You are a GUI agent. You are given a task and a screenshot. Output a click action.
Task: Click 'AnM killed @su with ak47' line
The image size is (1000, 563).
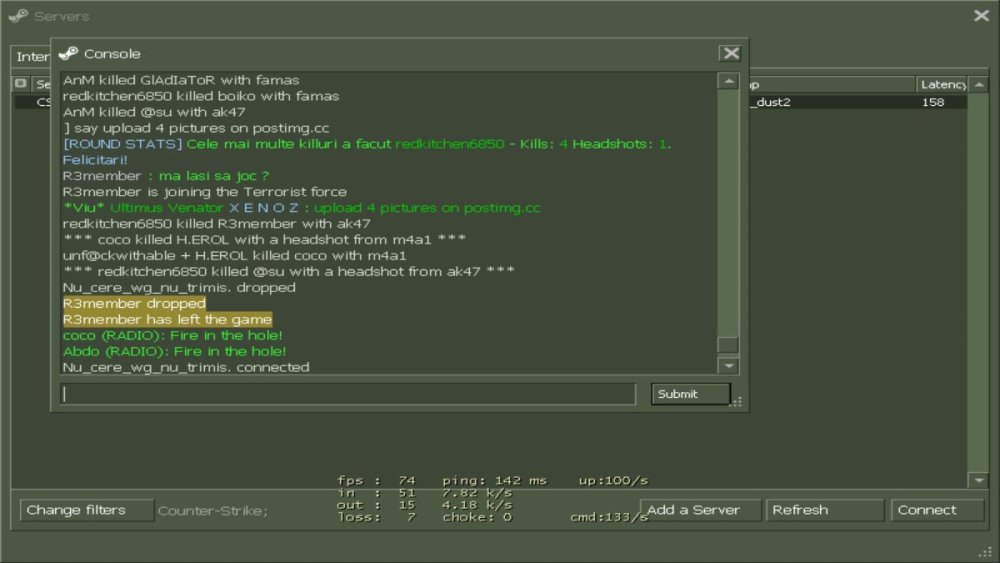[154, 112]
